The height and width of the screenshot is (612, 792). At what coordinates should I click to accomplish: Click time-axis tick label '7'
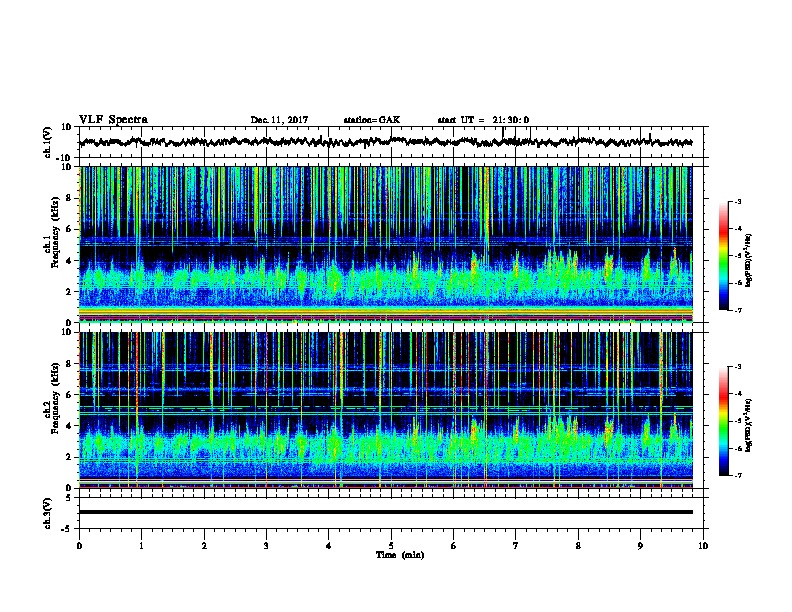tap(516, 546)
